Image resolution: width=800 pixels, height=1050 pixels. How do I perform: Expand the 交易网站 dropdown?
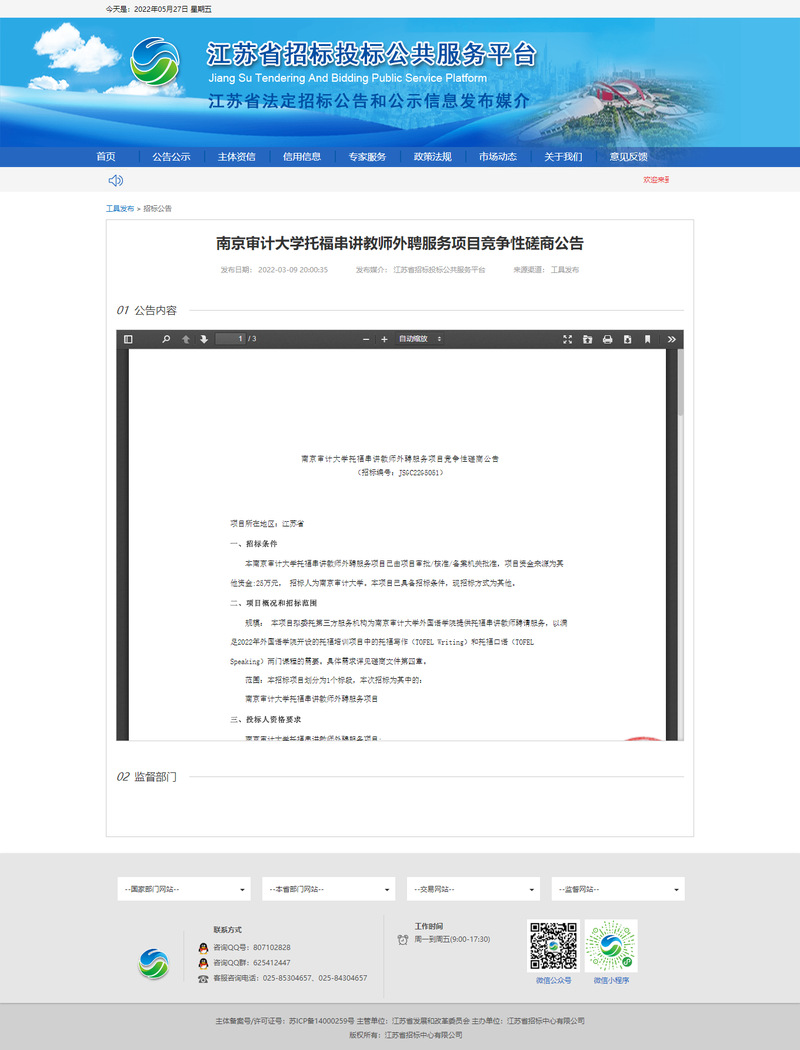(473, 889)
